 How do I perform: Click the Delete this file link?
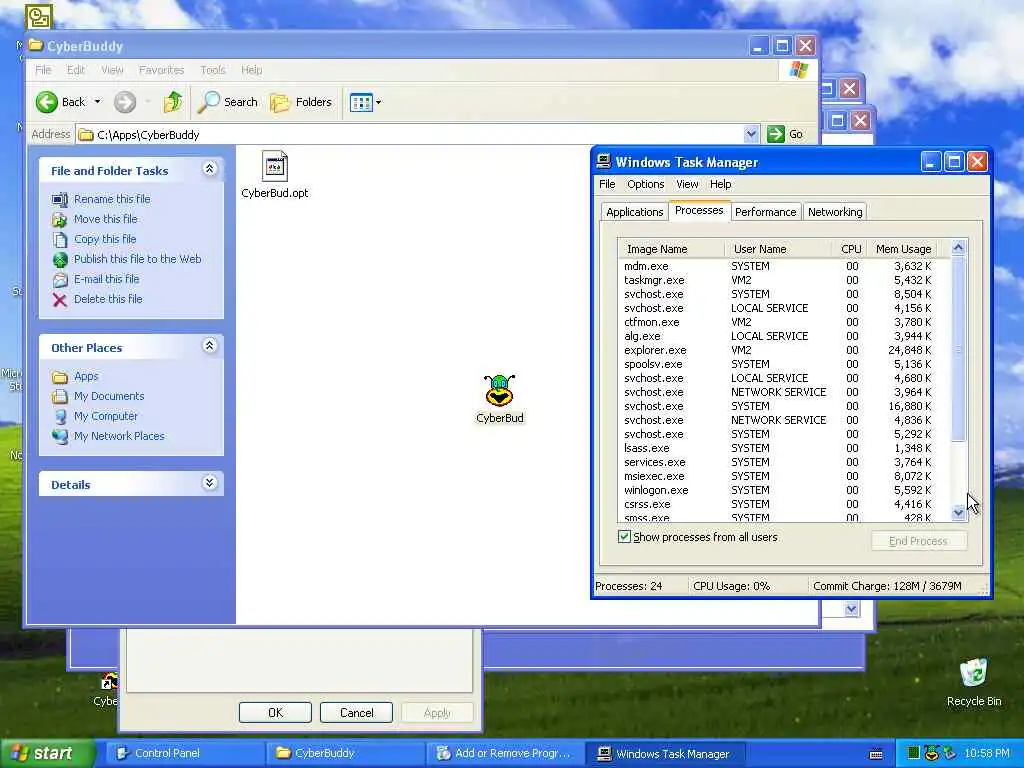108,299
